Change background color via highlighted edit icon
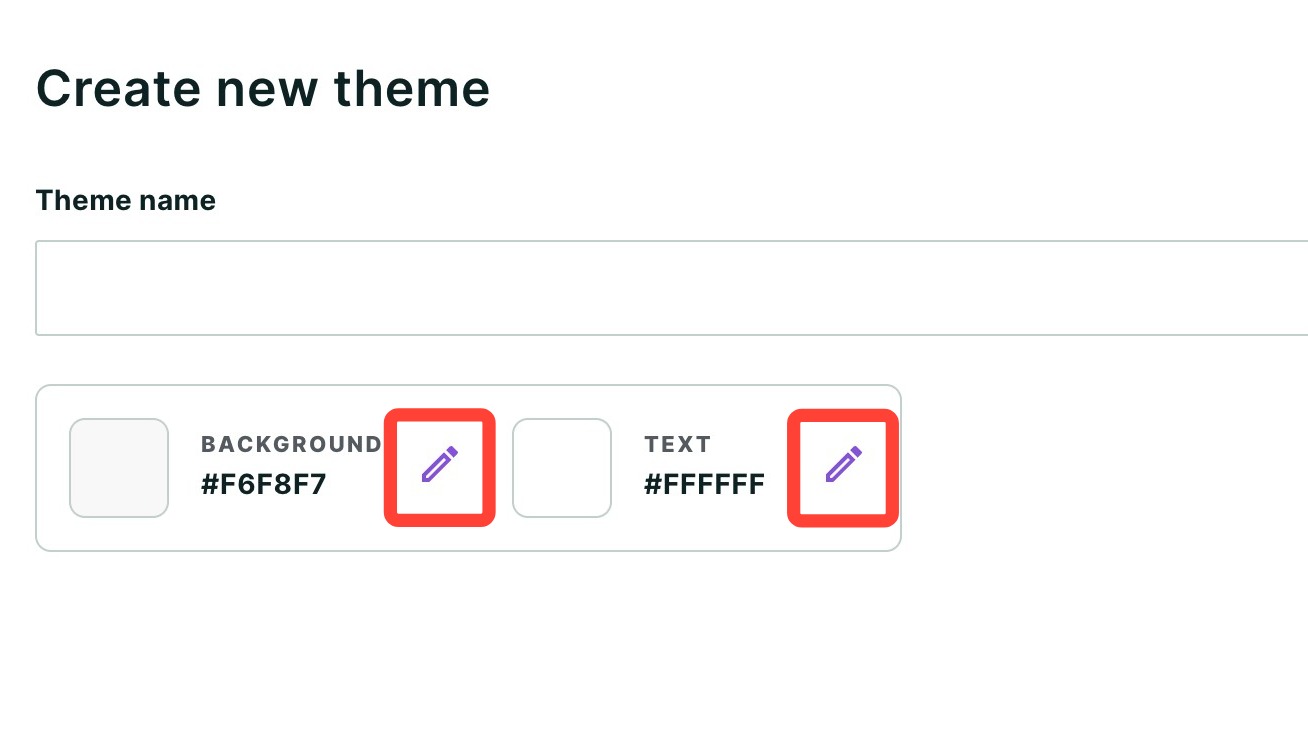The width and height of the screenshot is (1308, 733). click(439, 466)
